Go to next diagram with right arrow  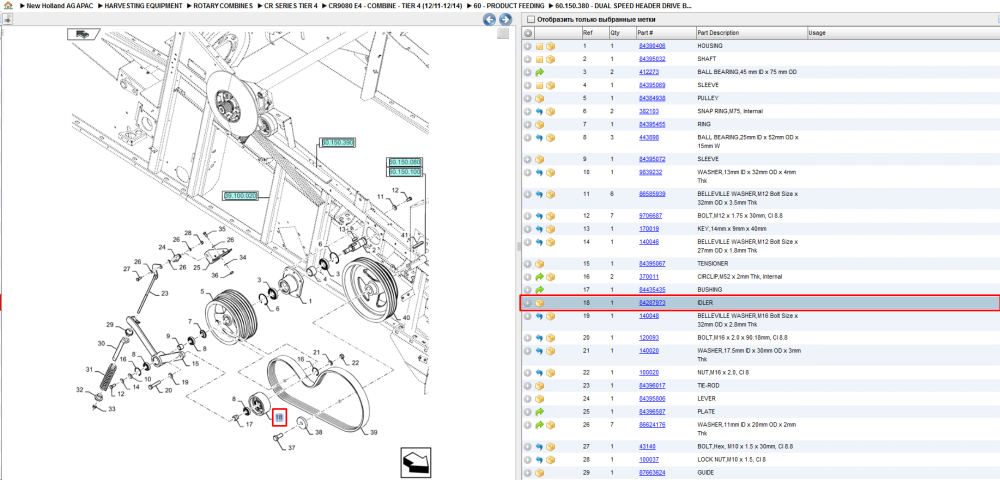[x=505, y=20]
